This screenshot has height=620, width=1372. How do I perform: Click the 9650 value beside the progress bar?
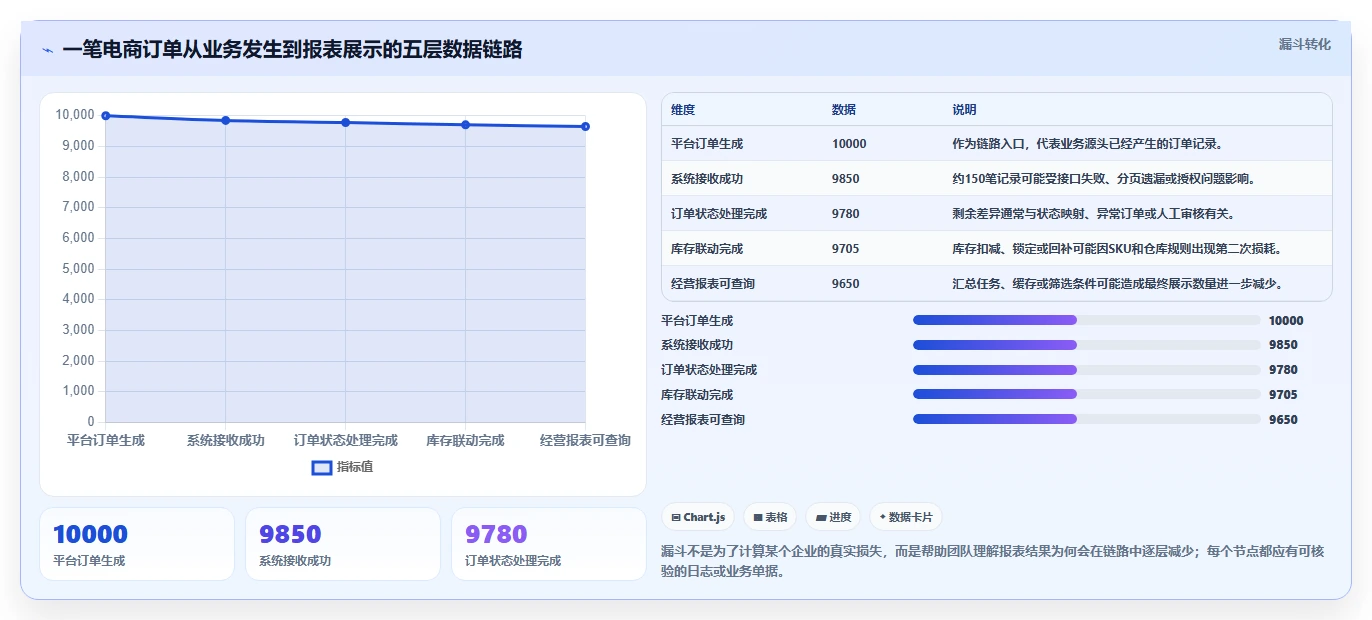pyautogui.click(x=1283, y=420)
